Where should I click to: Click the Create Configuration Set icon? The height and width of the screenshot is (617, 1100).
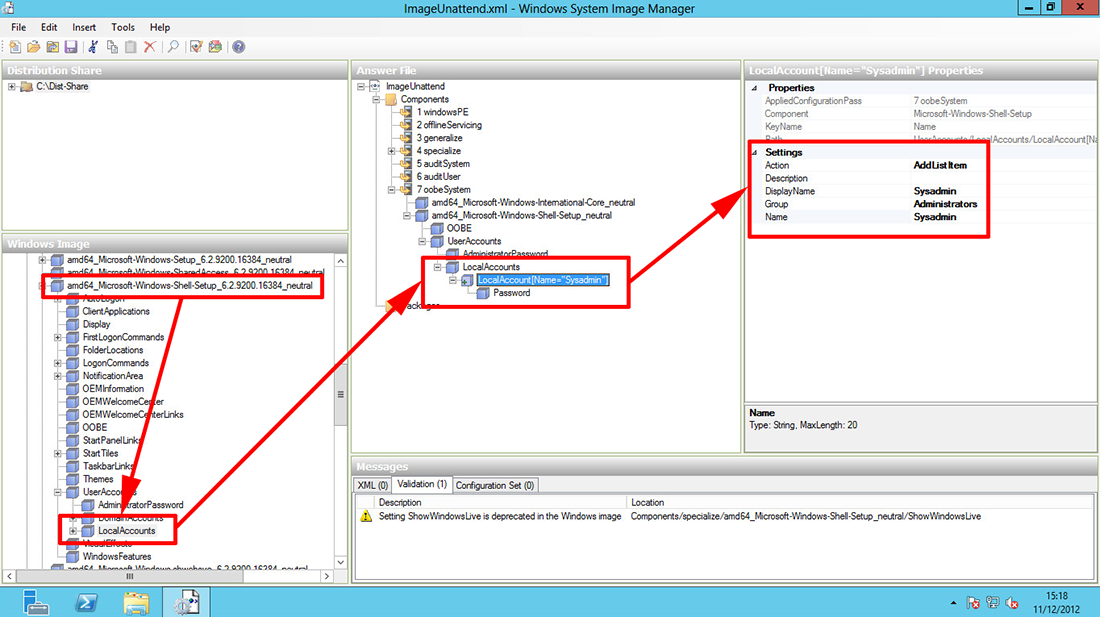pyautogui.click(x=215, y=47)
